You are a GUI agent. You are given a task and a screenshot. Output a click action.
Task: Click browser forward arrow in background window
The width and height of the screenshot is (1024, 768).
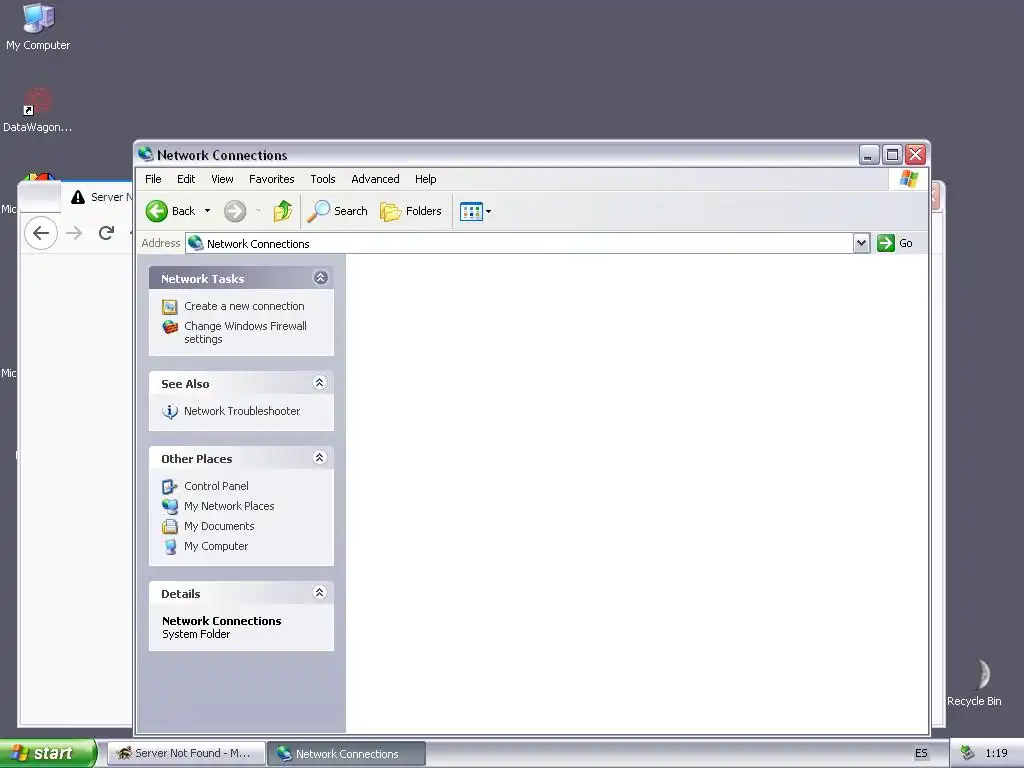(74, 233)
